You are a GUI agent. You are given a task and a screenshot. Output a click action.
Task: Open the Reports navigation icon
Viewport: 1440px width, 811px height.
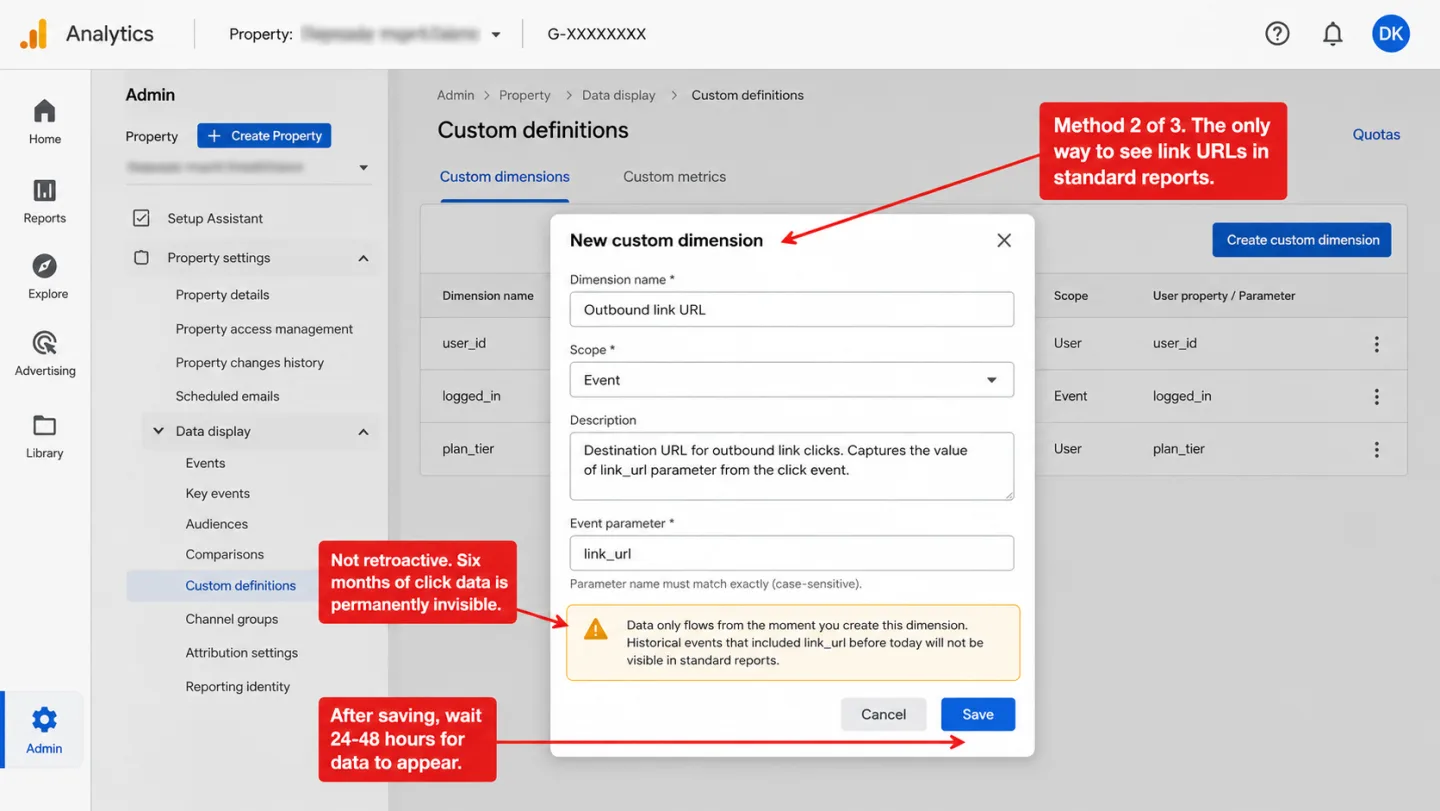44,190
